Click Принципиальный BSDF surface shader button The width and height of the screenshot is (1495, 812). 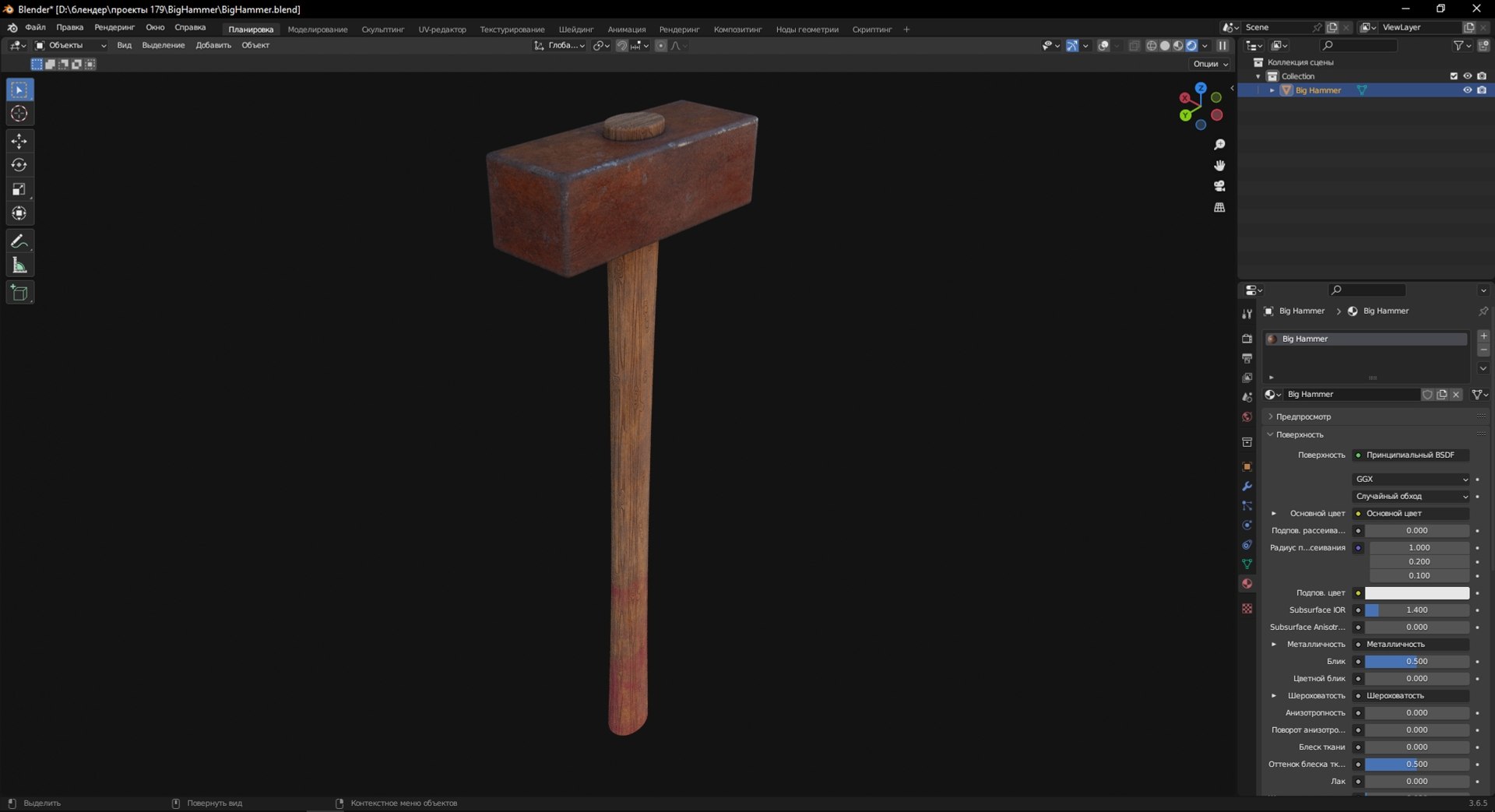[1411, 455]
